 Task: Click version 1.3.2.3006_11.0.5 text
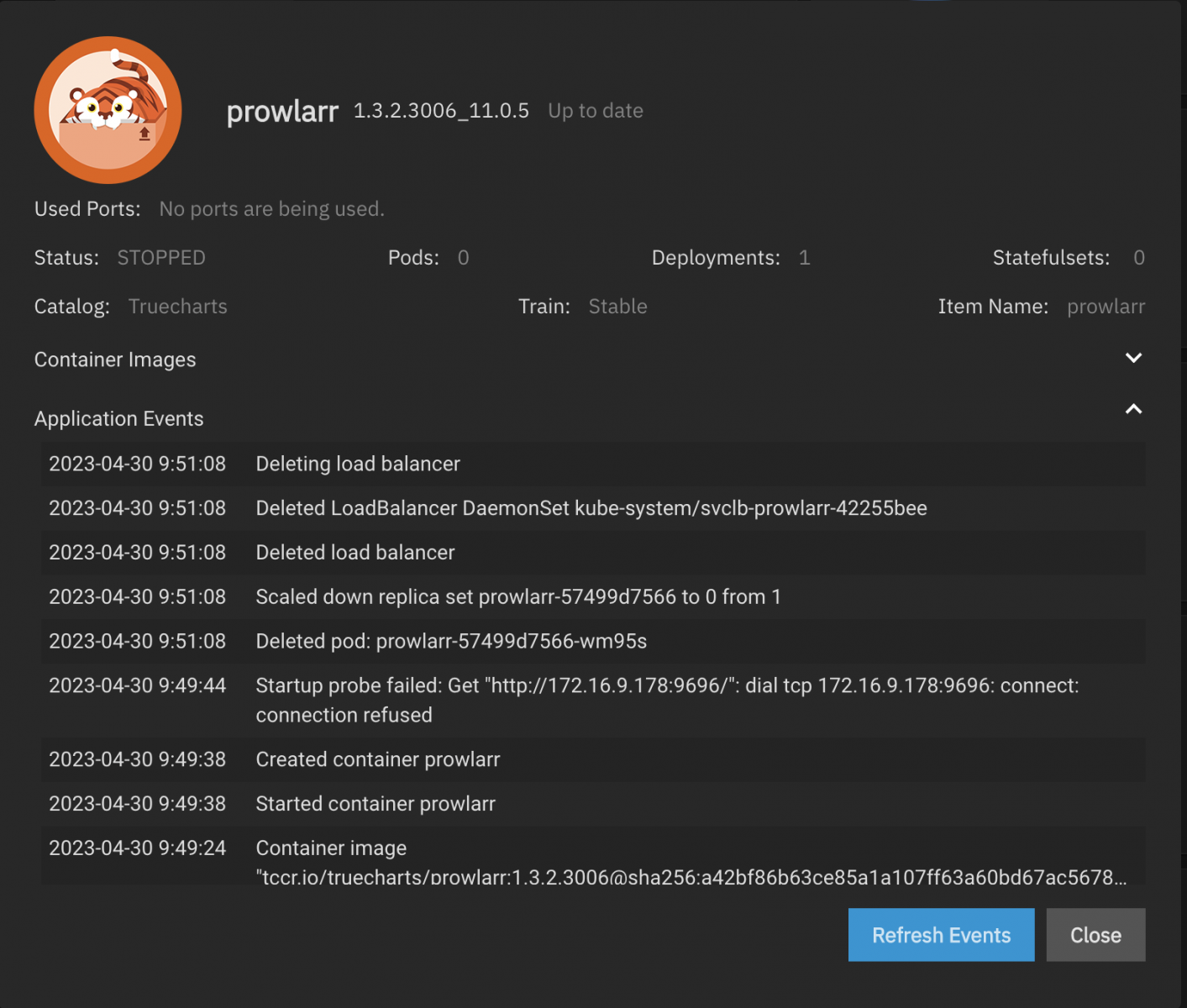[x=441, y=111]
